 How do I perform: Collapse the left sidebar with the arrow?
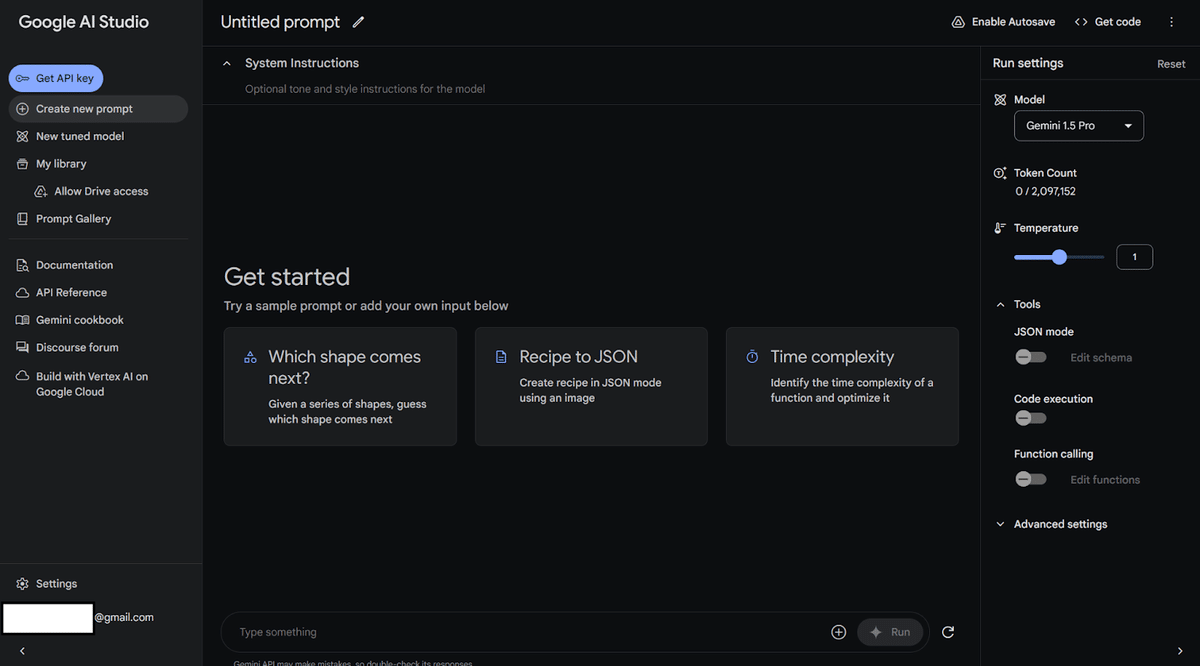22,651
